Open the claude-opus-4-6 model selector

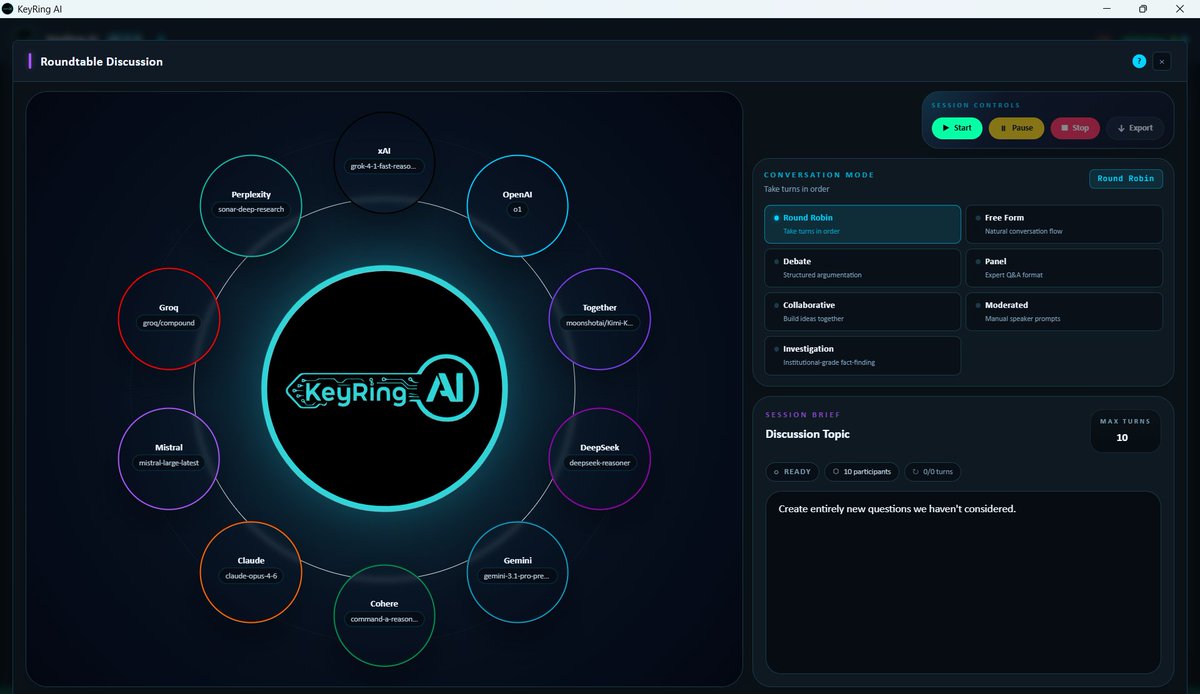251,576
